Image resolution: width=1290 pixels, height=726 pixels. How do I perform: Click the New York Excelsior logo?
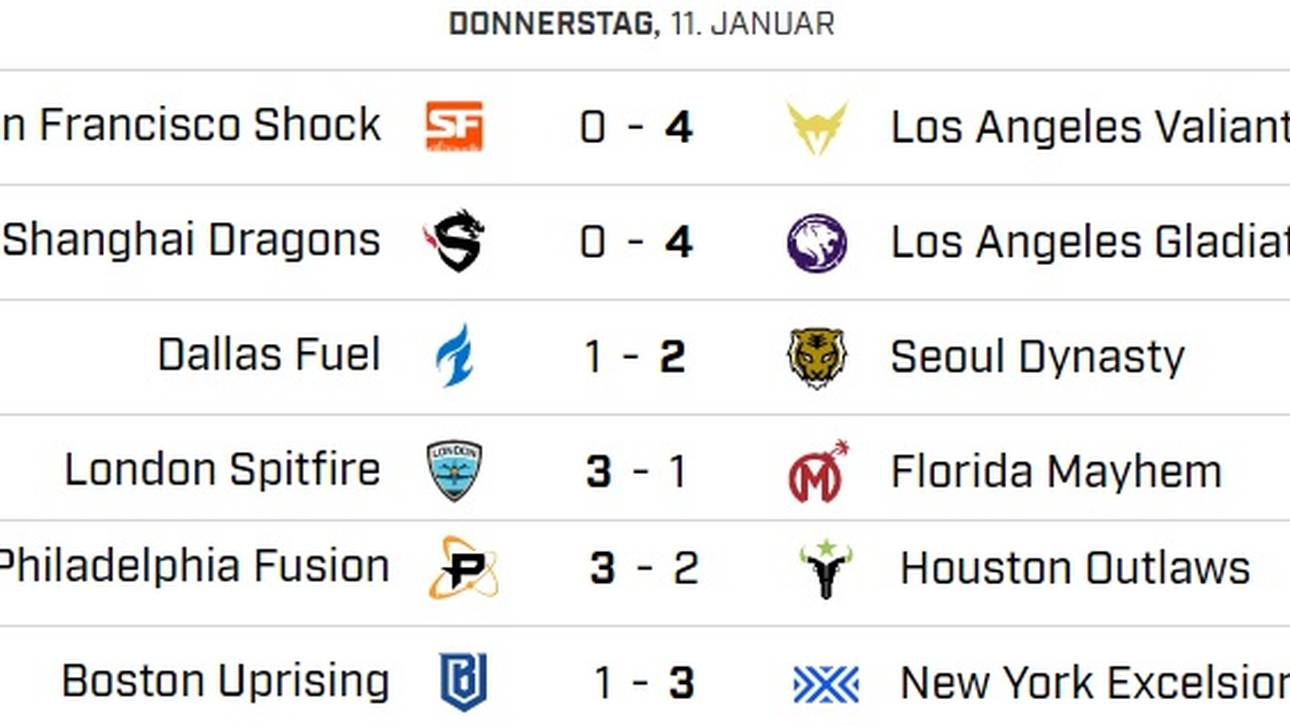(x=826, y=684)
